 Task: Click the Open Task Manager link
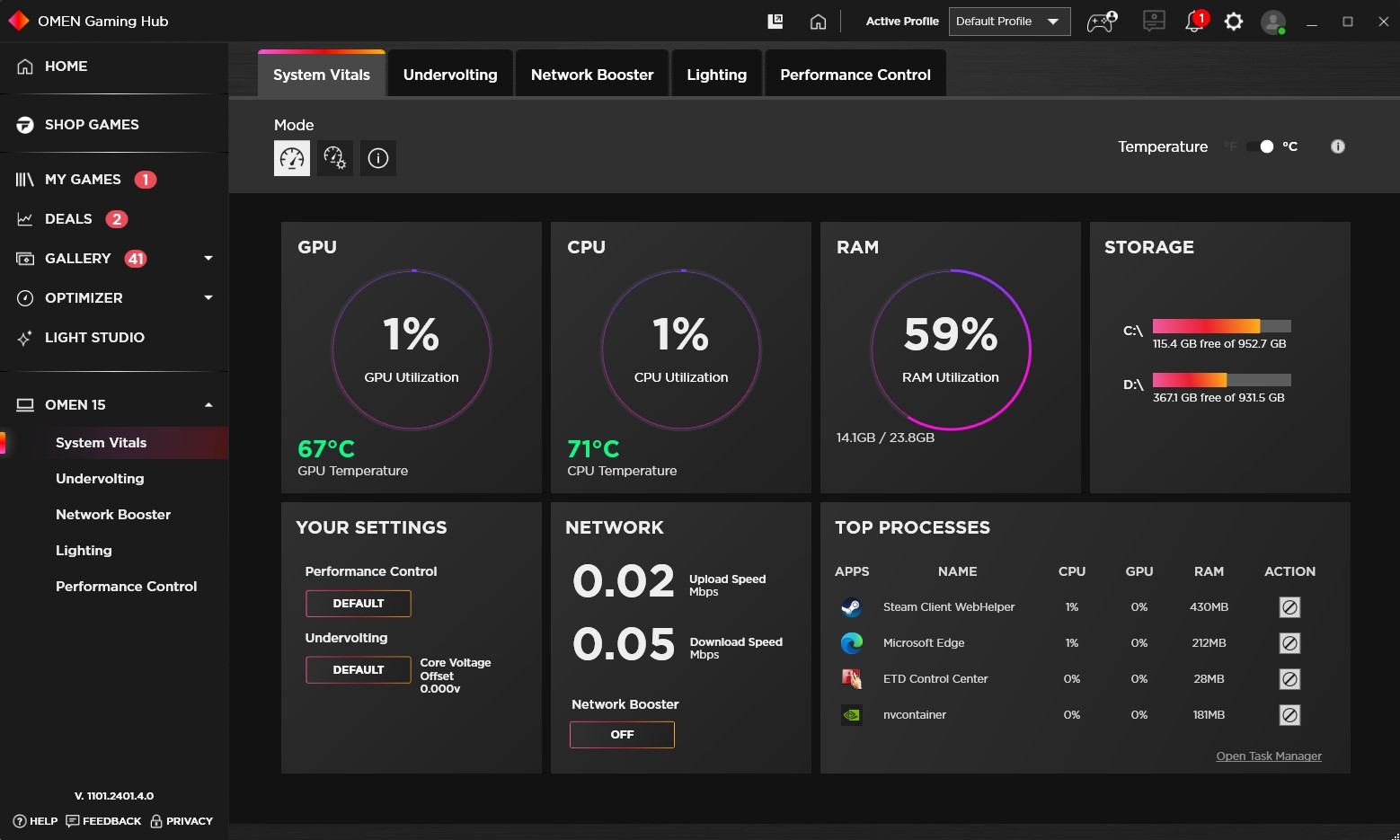pos(1268,756)
